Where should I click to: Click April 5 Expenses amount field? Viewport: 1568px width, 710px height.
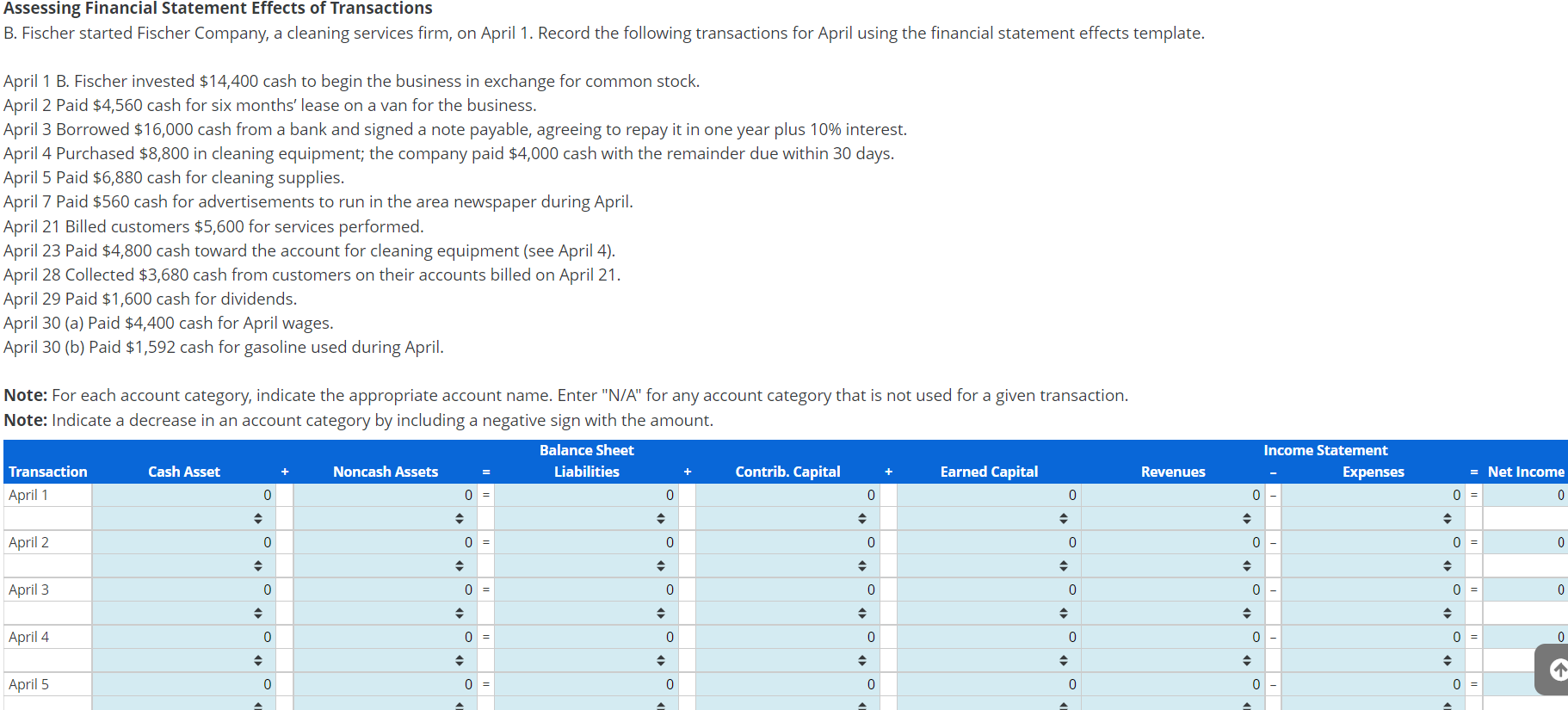[x=1374, y=684]
